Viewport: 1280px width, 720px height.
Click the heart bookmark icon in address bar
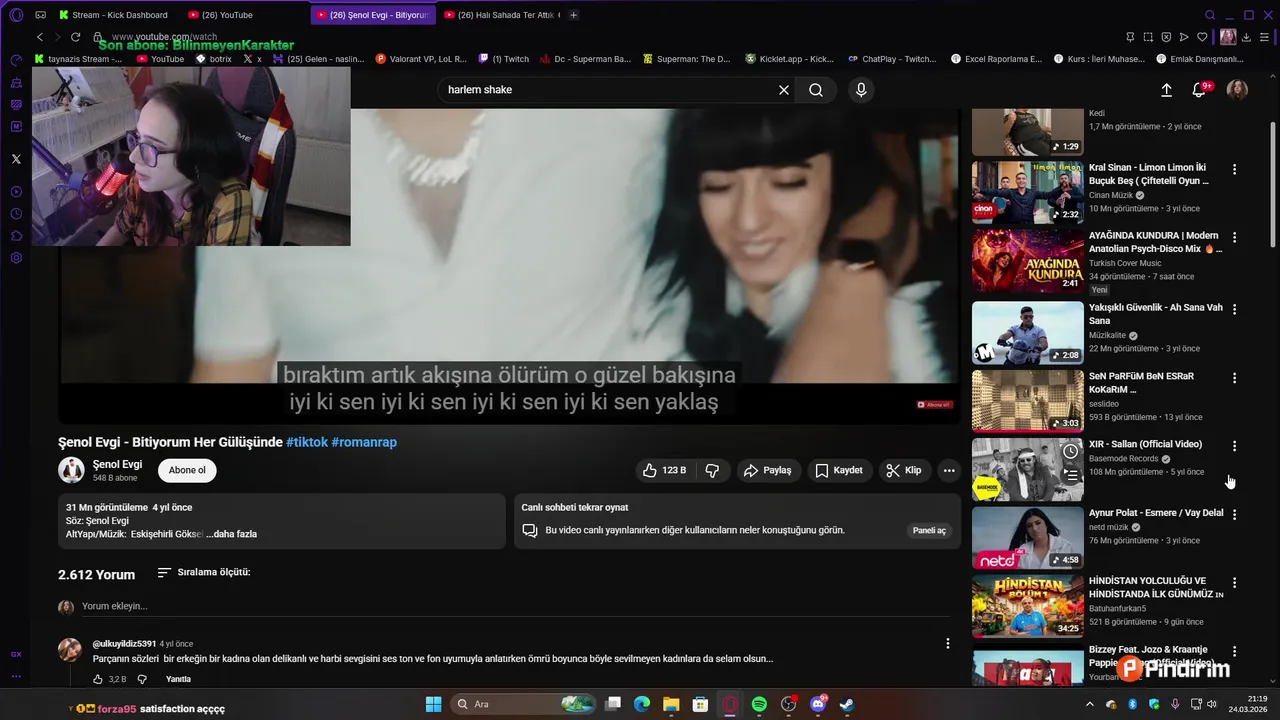[1202, 37]
